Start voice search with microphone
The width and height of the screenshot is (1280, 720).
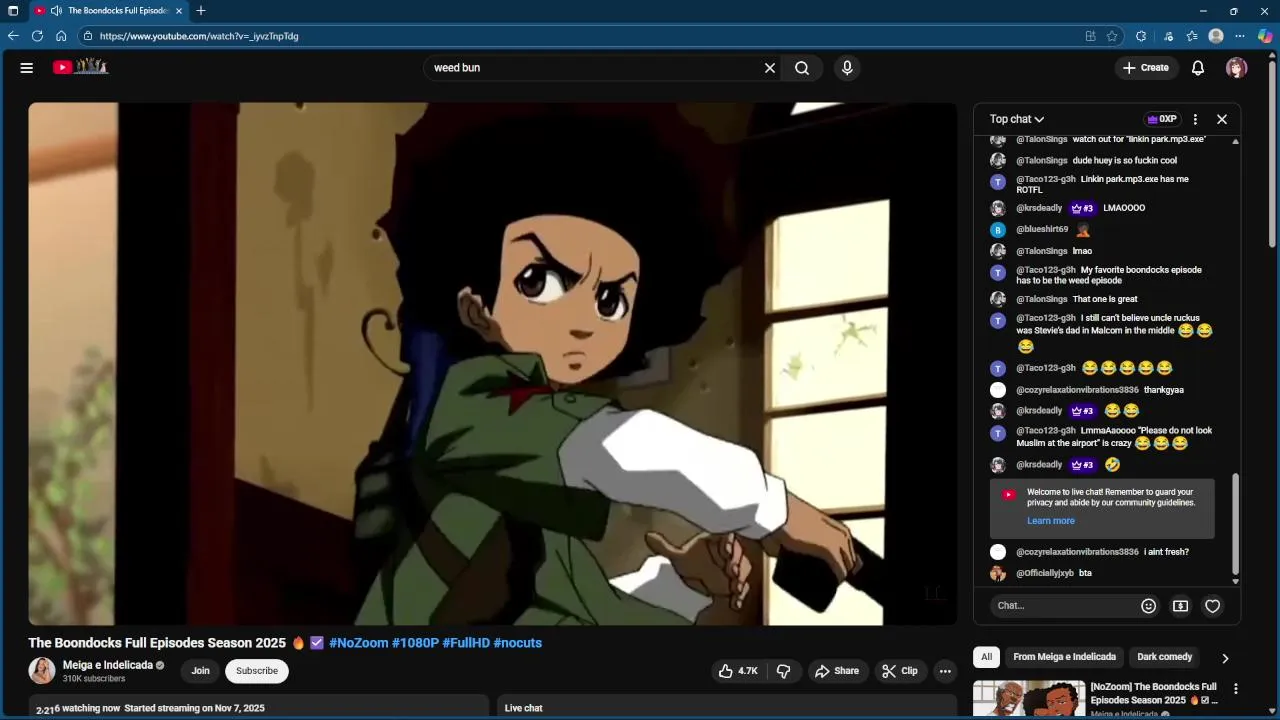tap(847, 68)
